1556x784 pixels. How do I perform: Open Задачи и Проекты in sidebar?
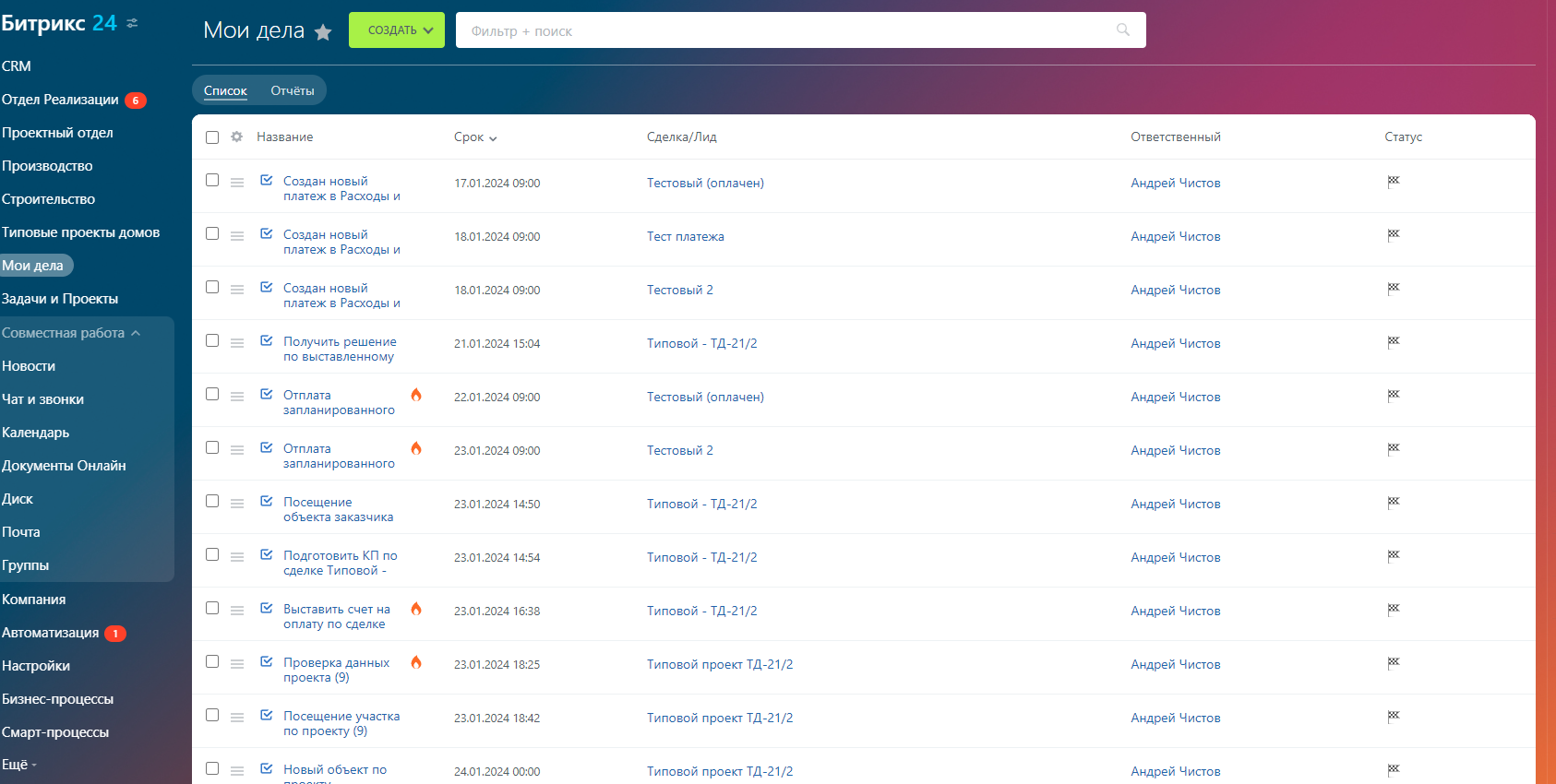pos(60,299)
